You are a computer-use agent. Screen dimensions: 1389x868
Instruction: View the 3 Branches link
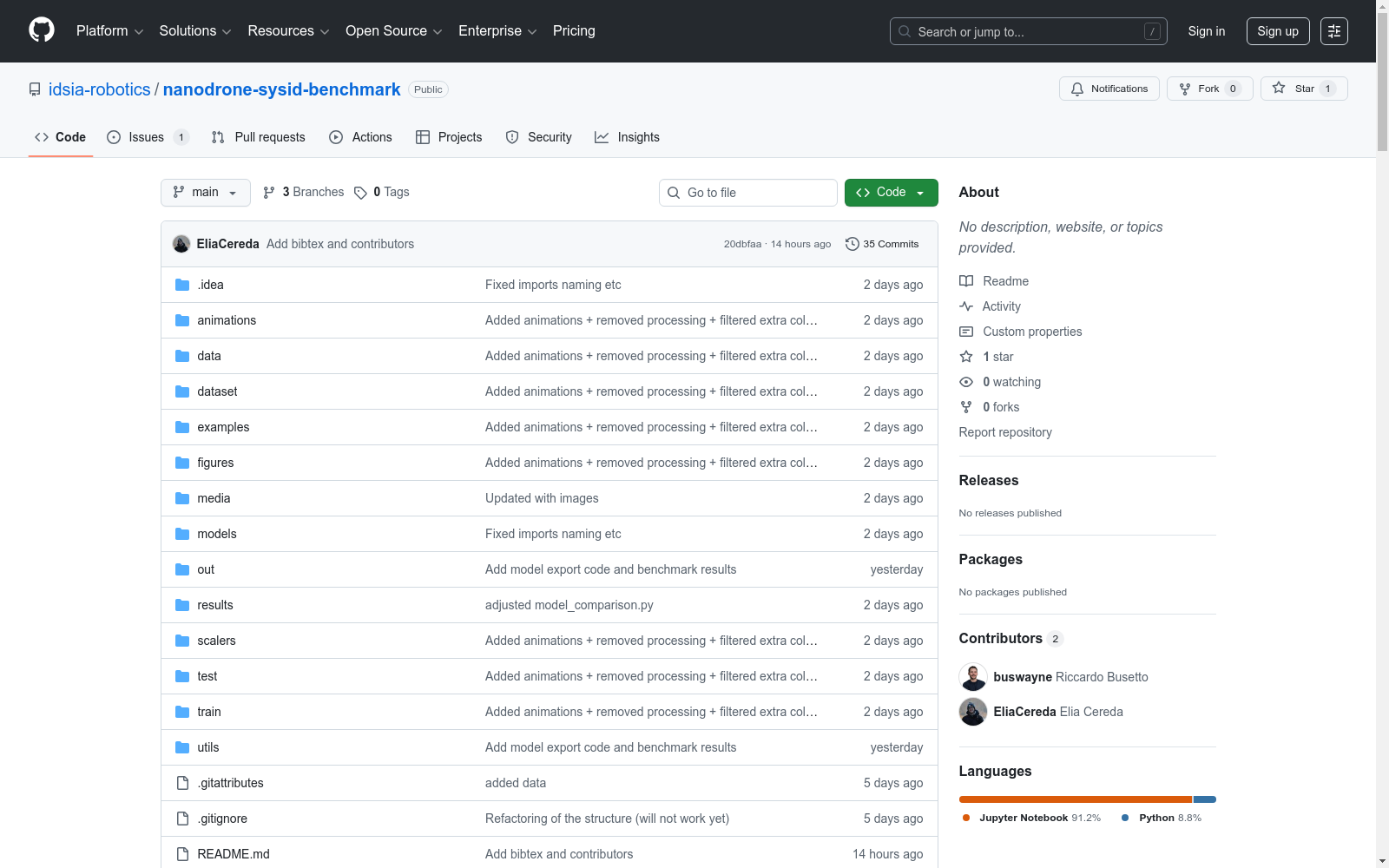(304, 193)
